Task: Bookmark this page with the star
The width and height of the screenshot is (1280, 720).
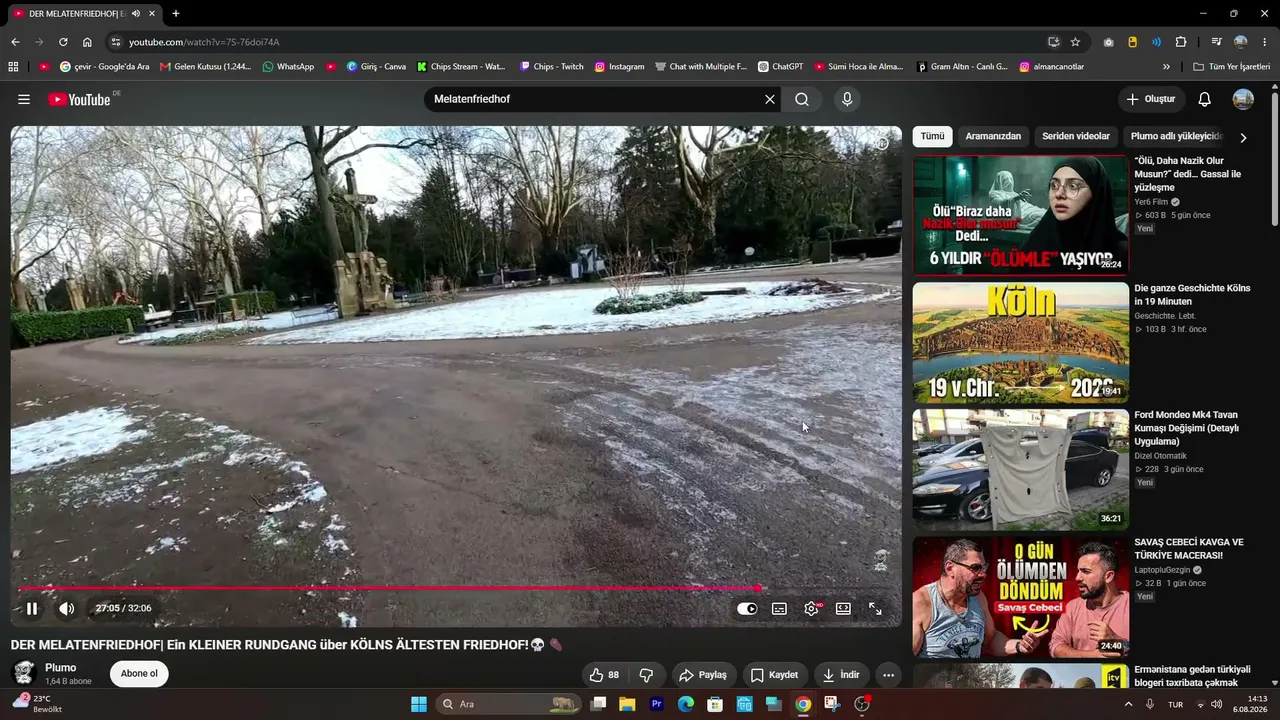Action: 1075,42
